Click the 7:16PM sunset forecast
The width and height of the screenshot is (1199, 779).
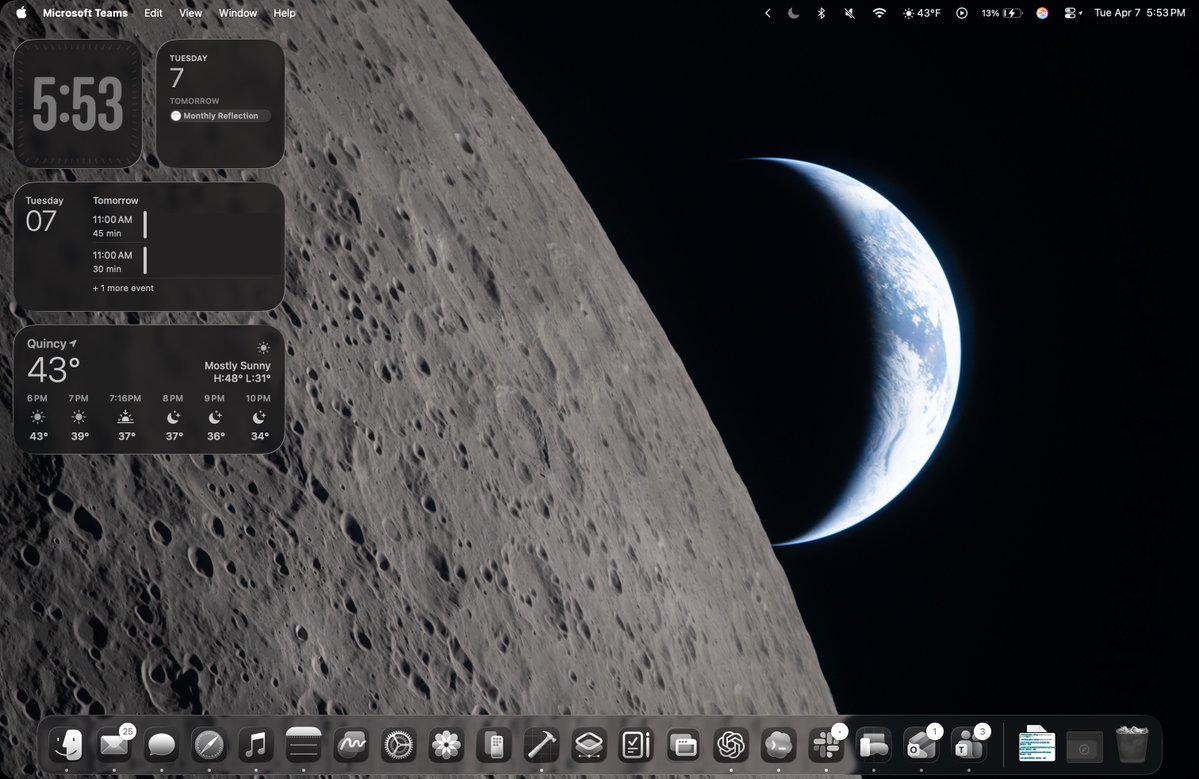click(x=125, y=419)
